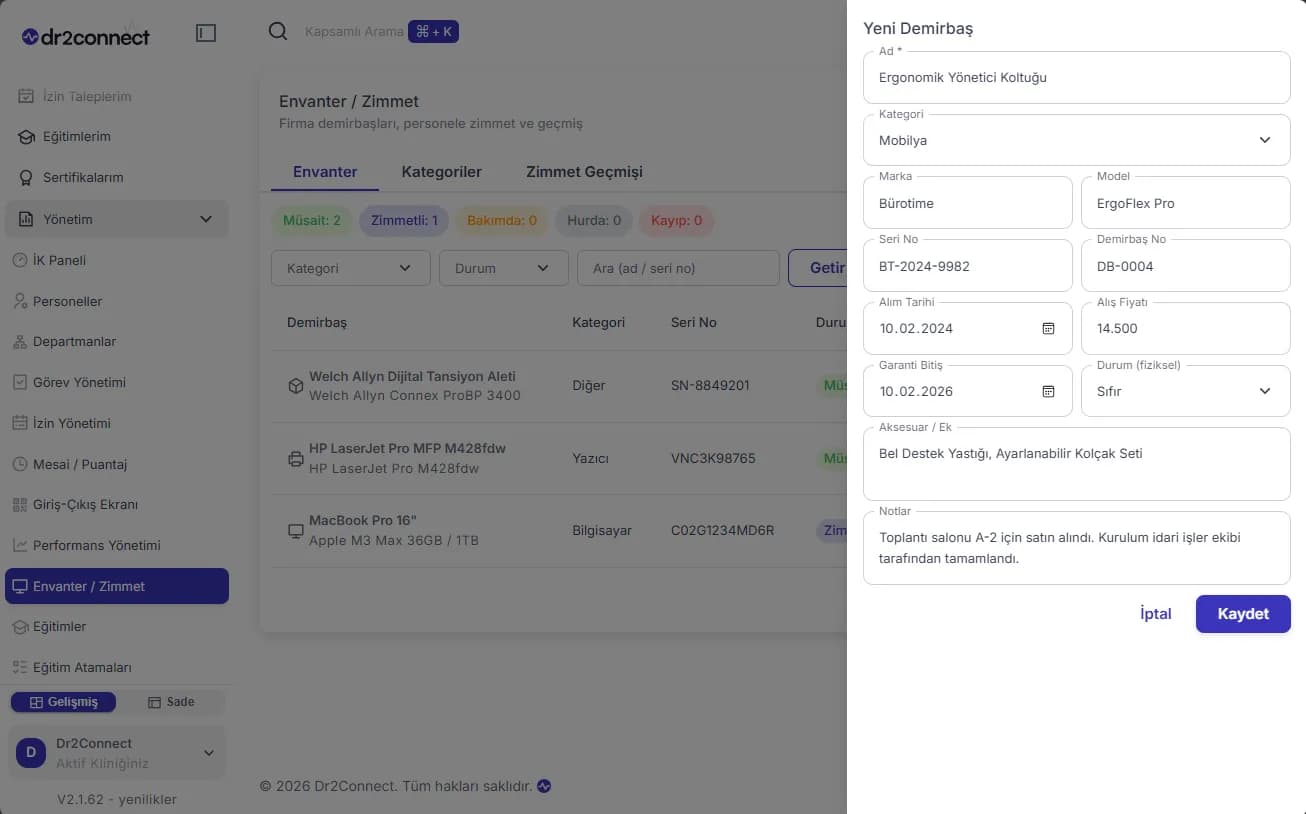This screenshot has height=814, width=1306.
Task: Open the Kategori filter dropdown
Action: (x=351, y=268)
